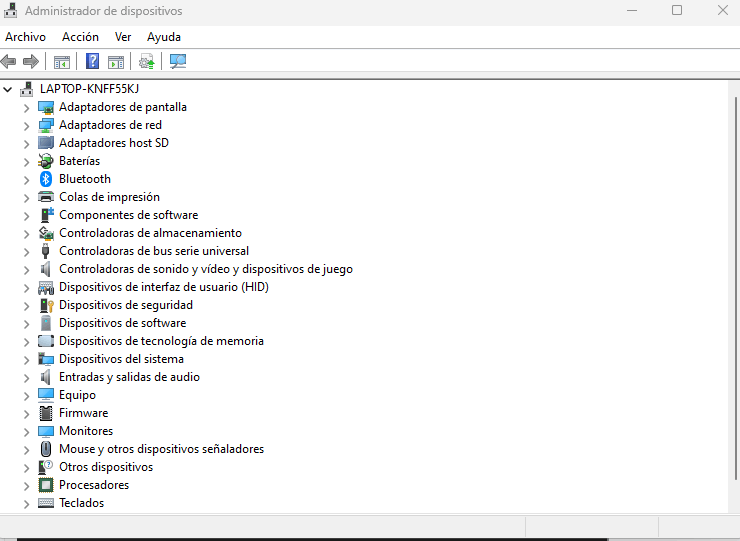The image size is (740, 541).
Task: Click the update driver toolbar icon
Action: [x=146, y=61]
